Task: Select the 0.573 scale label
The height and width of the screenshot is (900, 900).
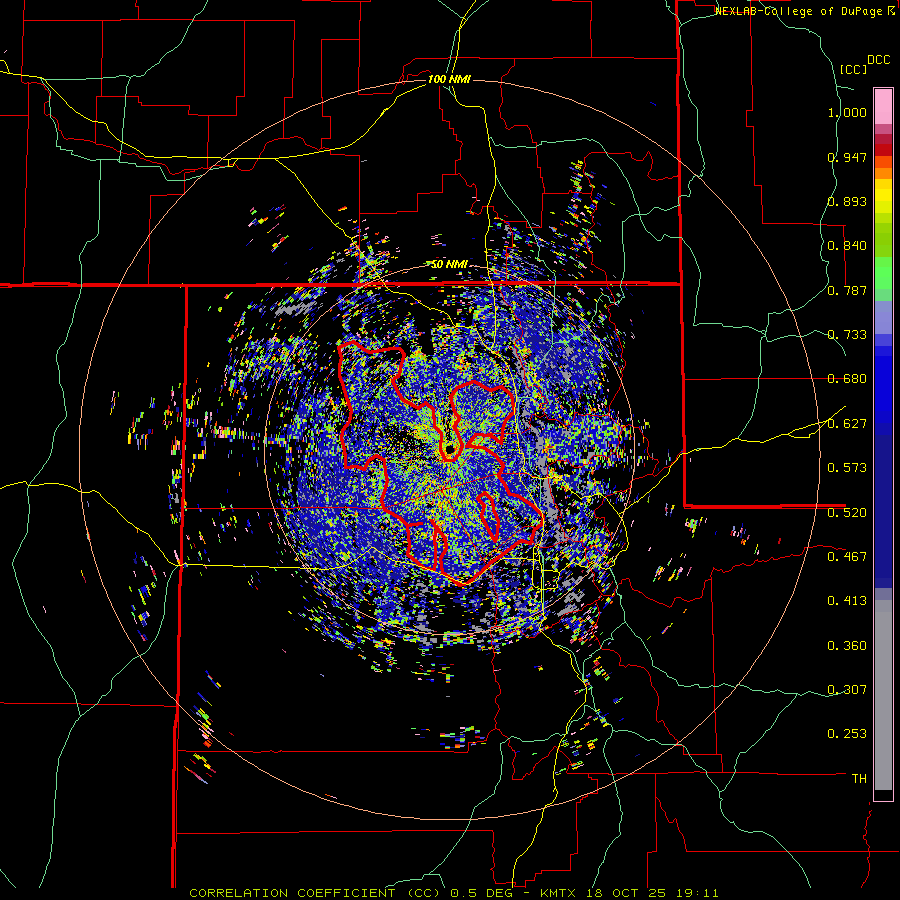Action: 847,468
